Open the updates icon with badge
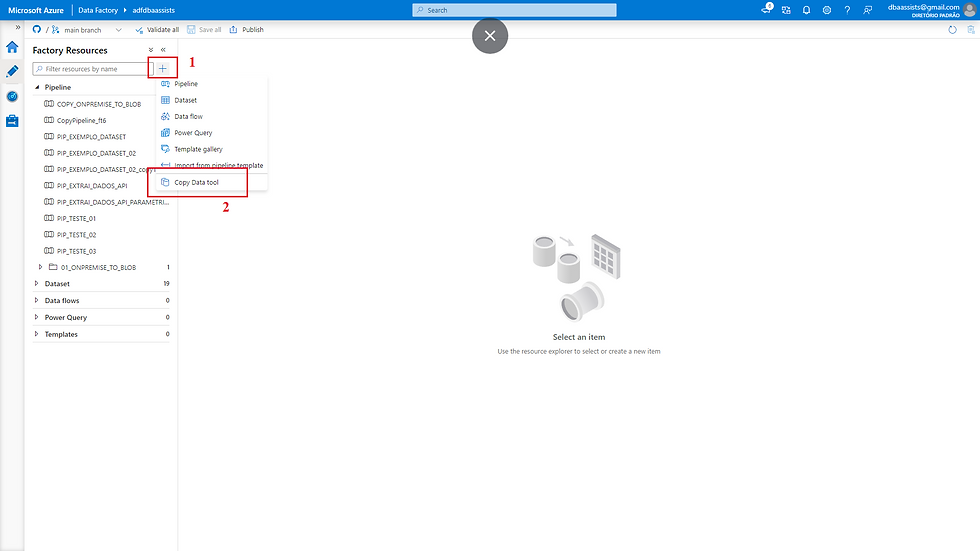 pos(766,9)
